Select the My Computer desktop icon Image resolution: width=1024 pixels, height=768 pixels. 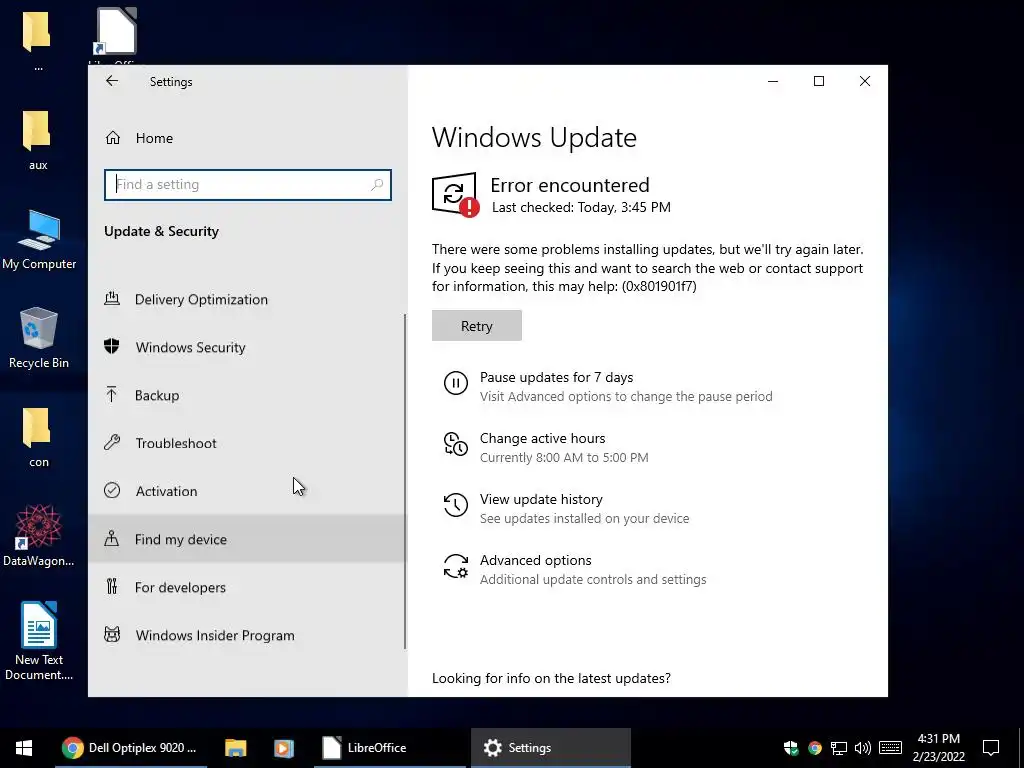(39, 240)
